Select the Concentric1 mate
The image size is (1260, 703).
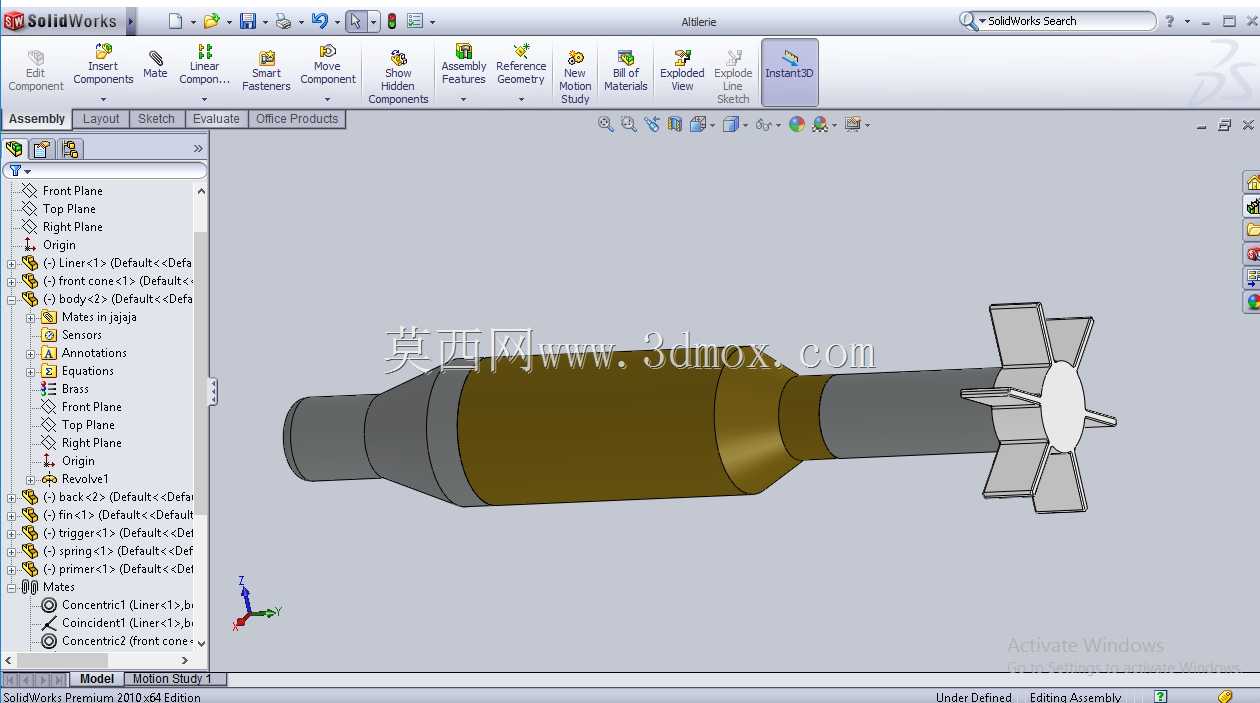coord(117,605)
